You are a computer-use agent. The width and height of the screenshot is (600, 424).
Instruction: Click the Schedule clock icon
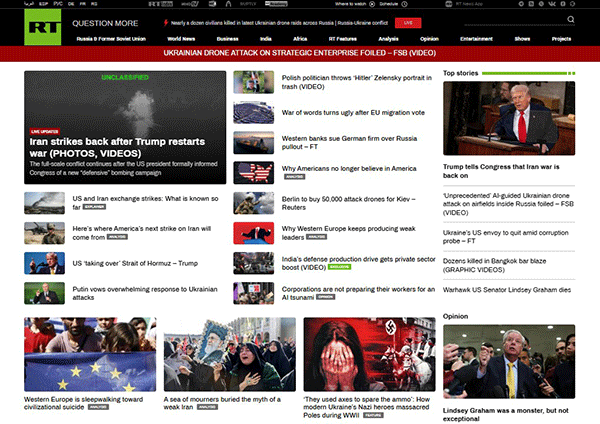(x=404, y=4)
